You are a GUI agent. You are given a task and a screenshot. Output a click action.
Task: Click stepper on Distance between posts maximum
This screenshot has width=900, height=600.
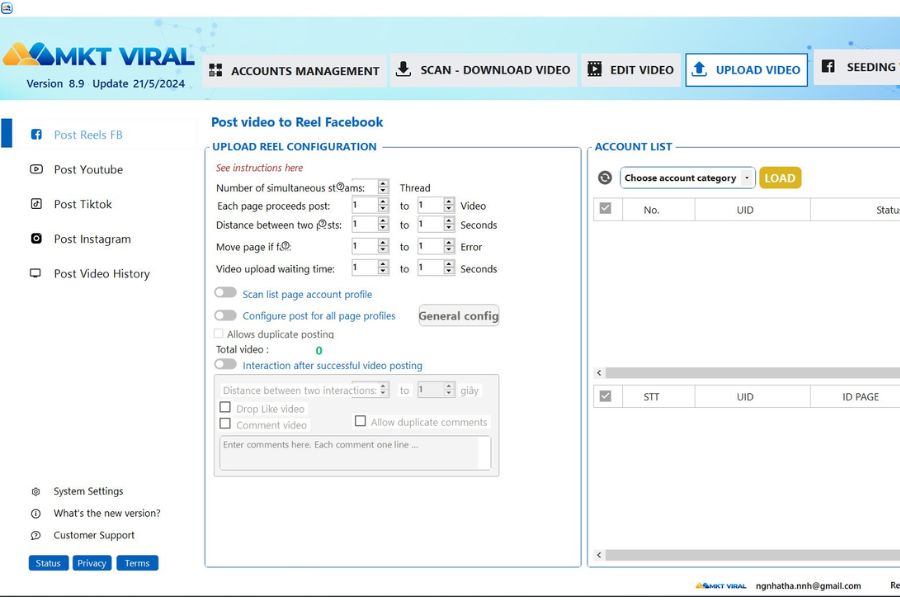pyautogui.click(x=449, y=224)
